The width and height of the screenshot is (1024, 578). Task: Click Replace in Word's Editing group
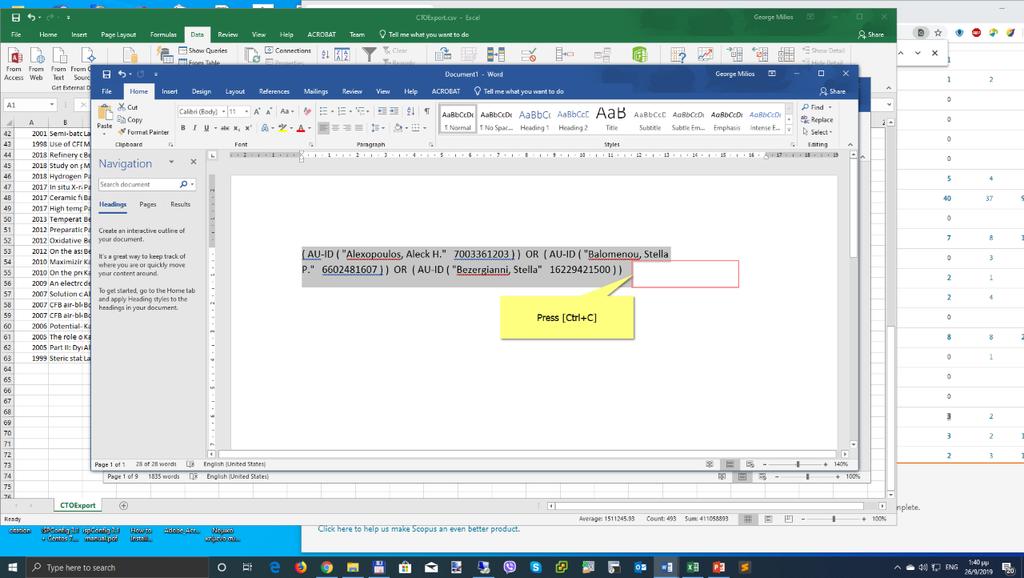pos(817,120)
